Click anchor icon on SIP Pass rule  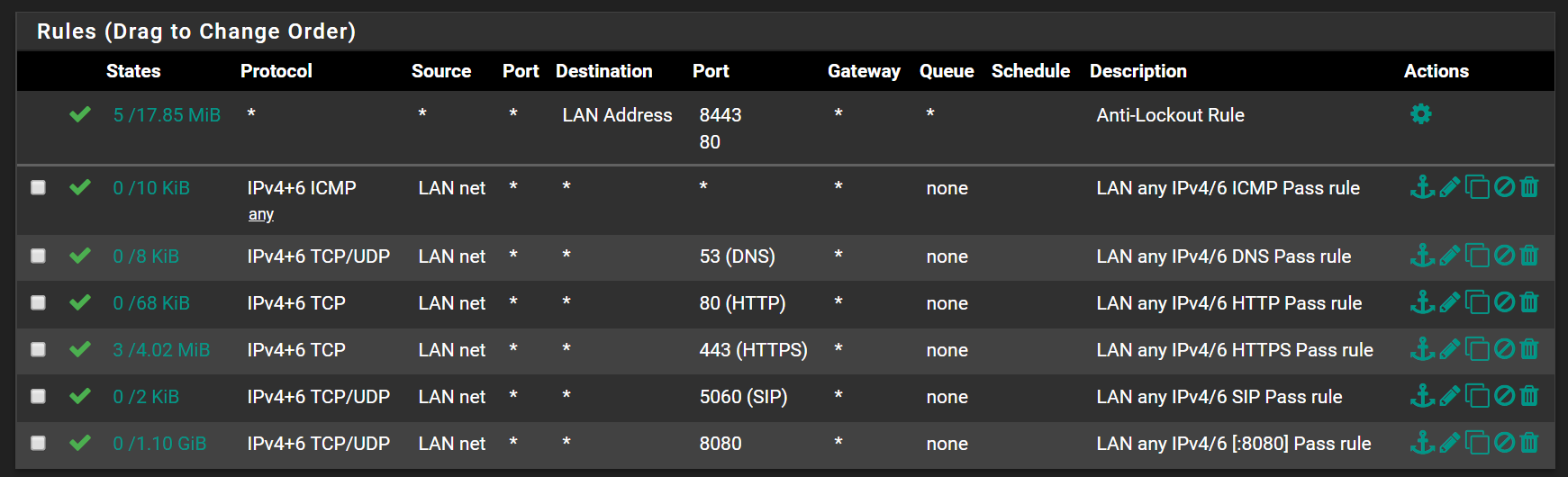[1422, 396]
